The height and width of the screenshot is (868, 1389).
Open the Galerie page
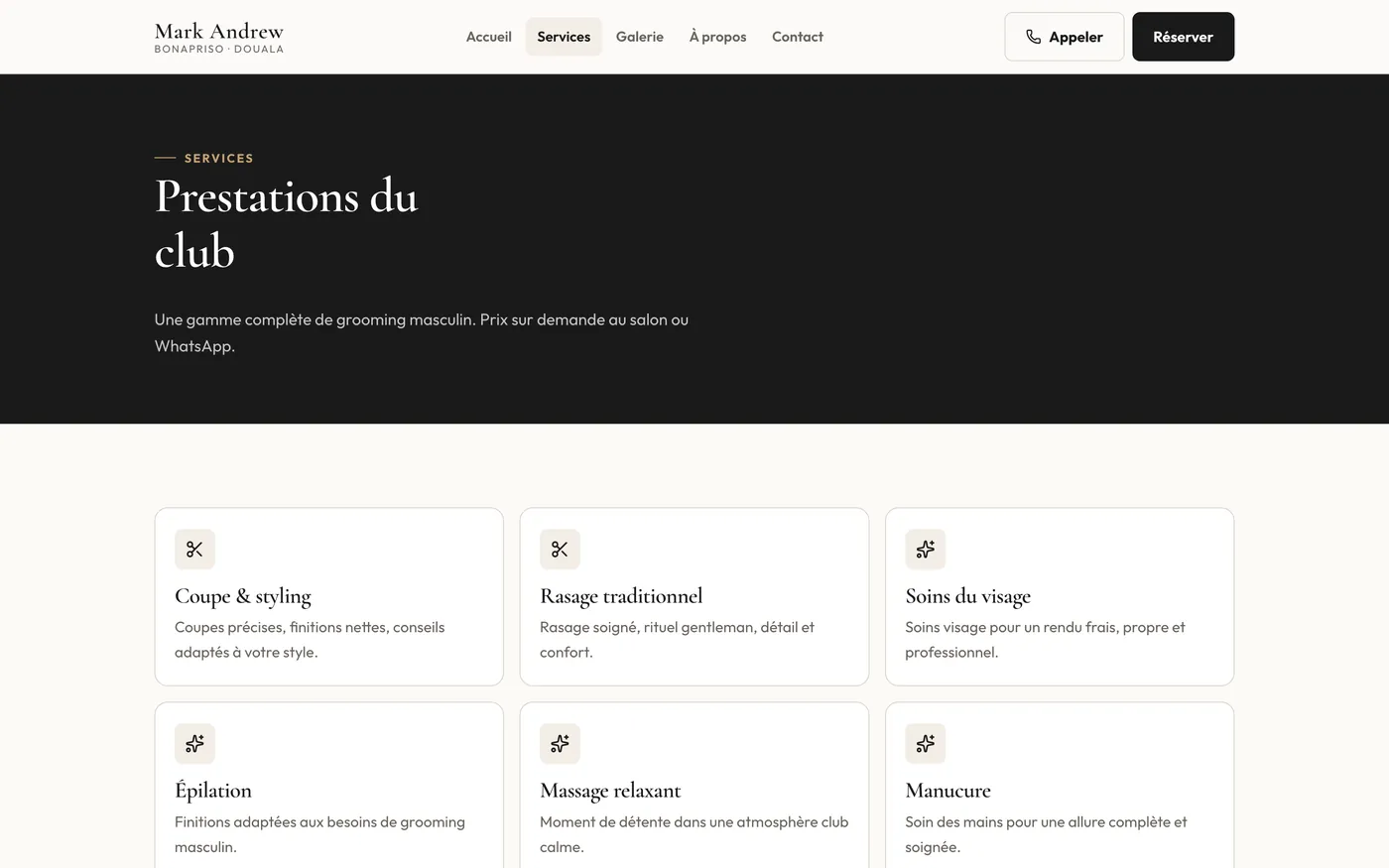coord(640,37)
